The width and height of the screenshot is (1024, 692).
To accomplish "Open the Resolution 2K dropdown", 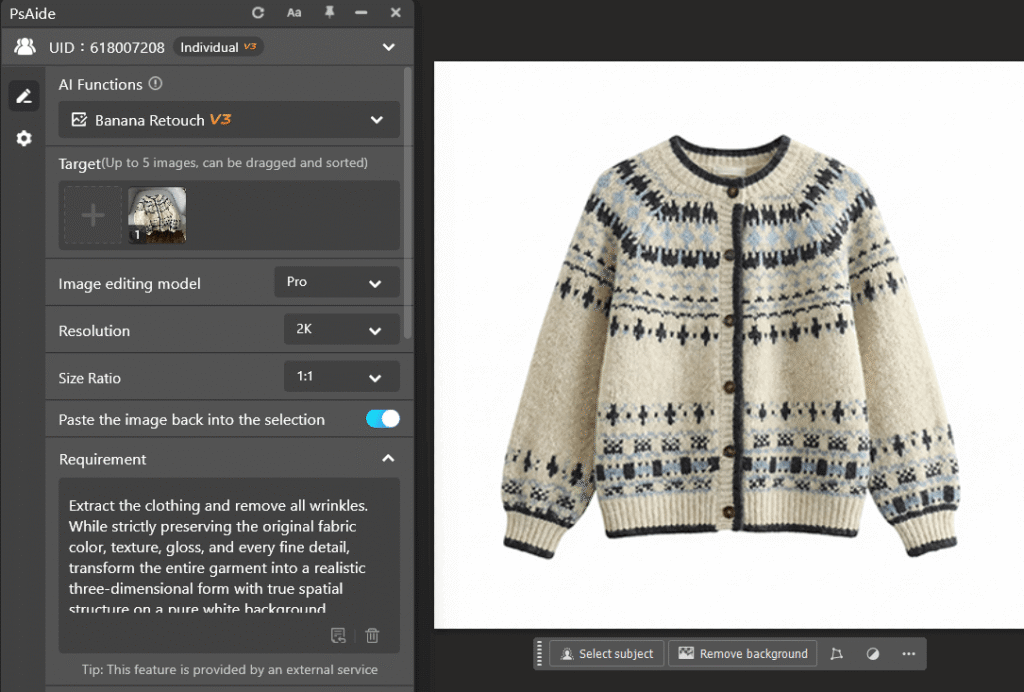I will point(341,330).
